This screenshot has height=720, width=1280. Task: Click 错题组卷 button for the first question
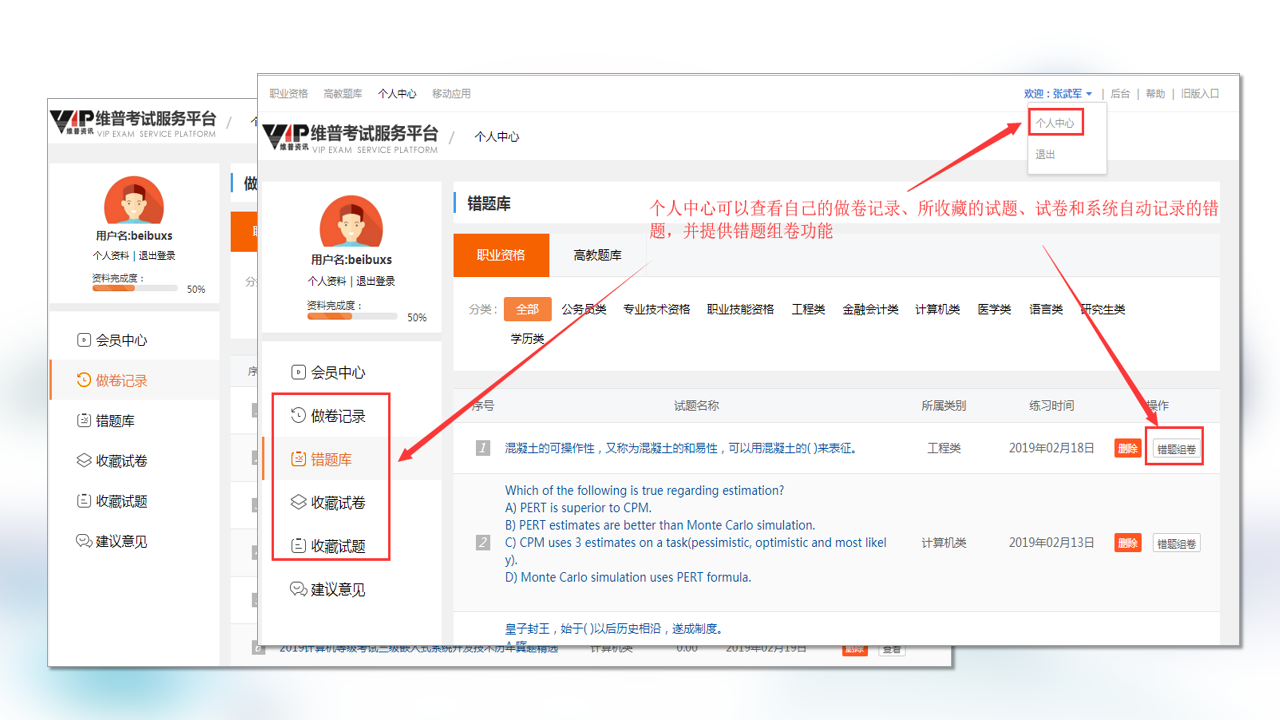coord(1176,449)
